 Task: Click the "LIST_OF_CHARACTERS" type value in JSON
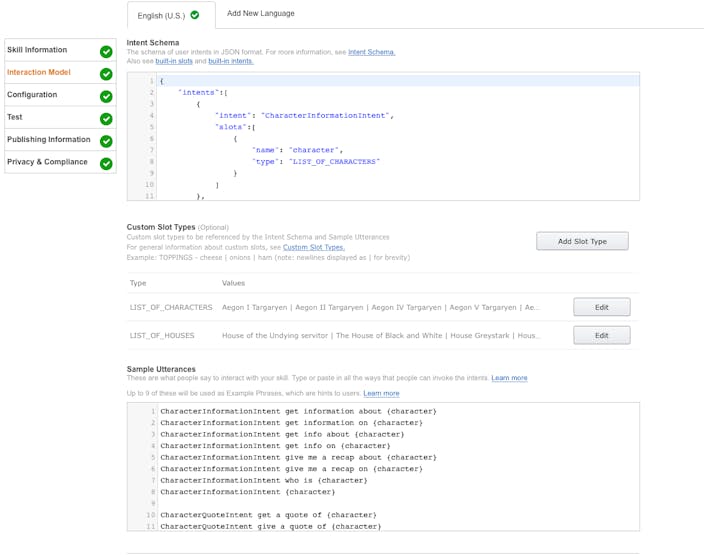coord(334,162)
